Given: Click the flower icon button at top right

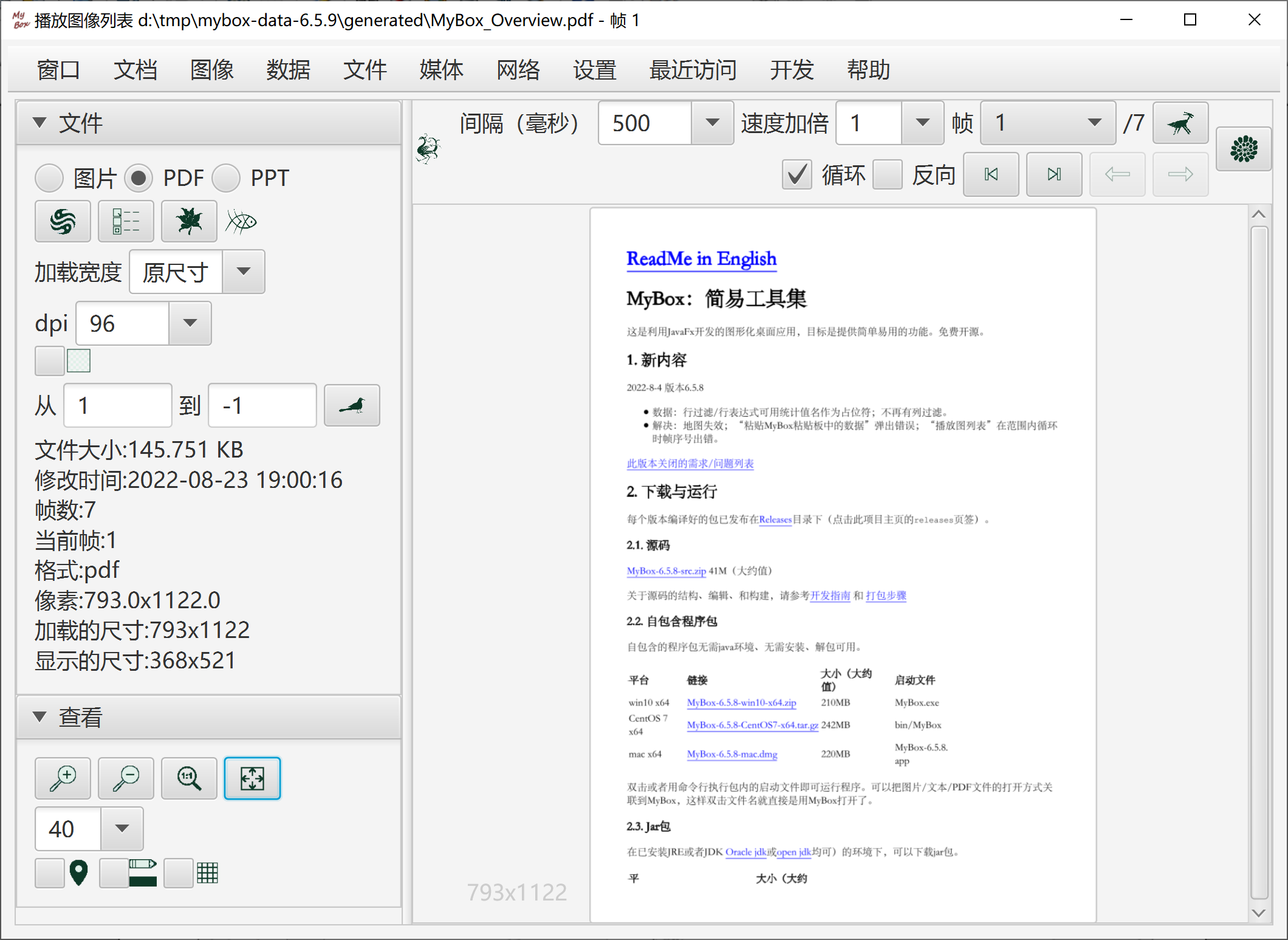Looking at the screenshot, I should click(1243, 149).
